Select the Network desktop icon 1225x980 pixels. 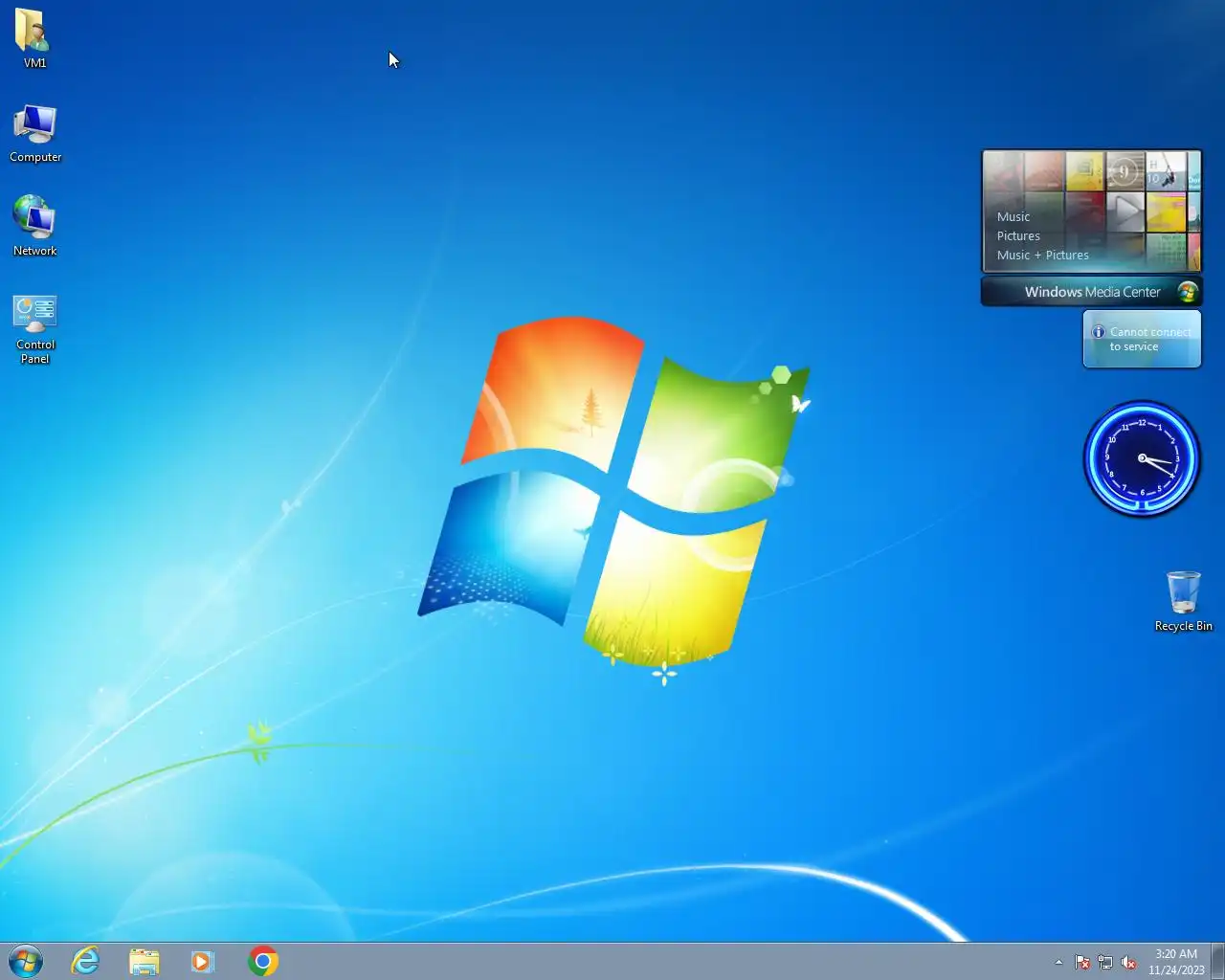pos(35,226)
